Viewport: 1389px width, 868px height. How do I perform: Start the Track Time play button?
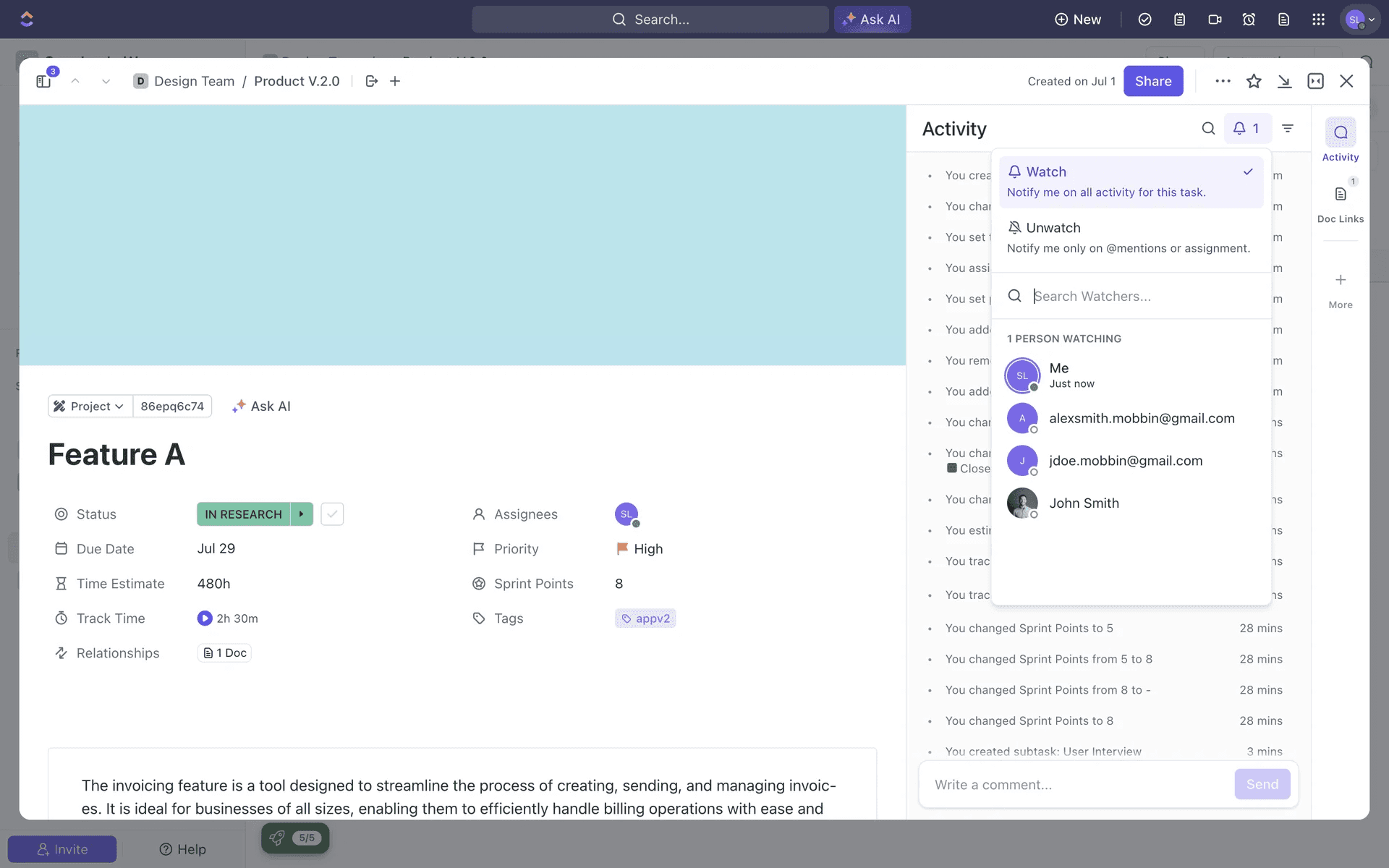coord(205,618)
